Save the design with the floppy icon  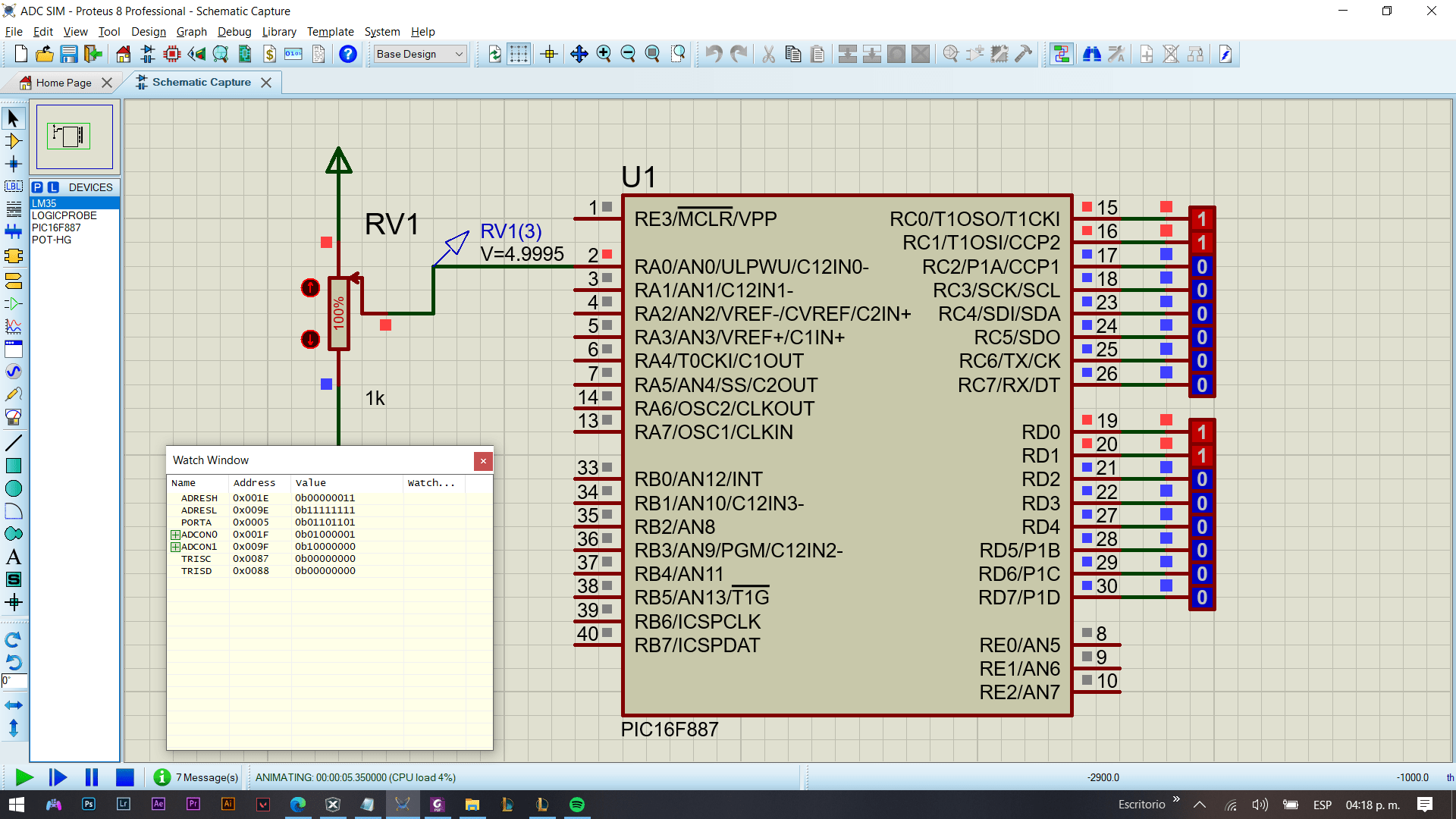coord(69,54)
